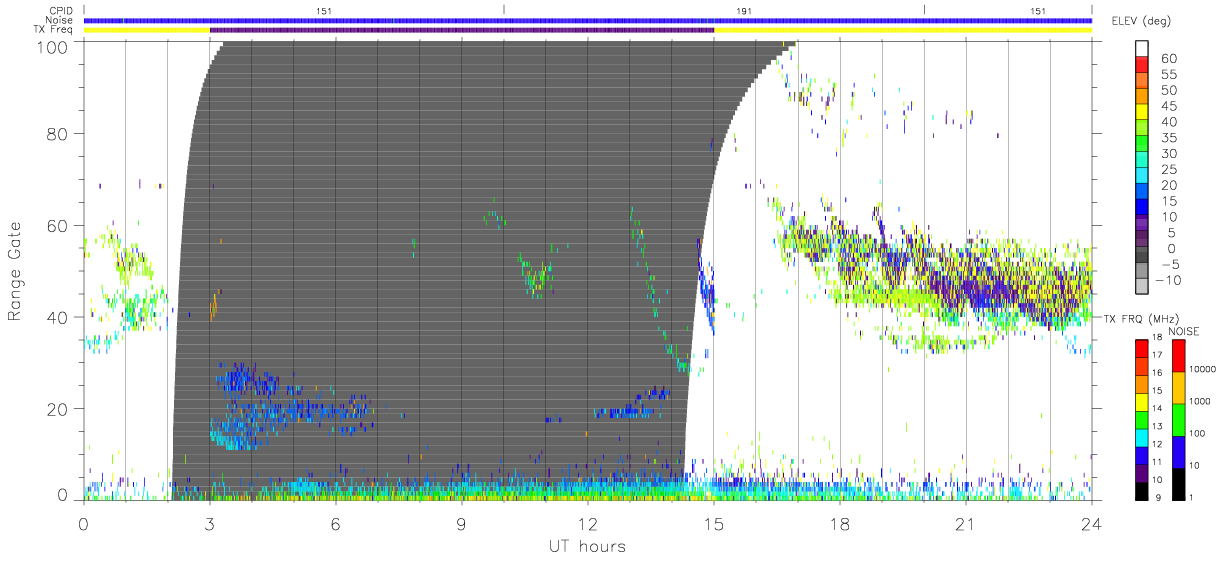The image size is (1228, 567).
Task: Click the NOISE legend value 10000
Action: tap(1203, 370)
